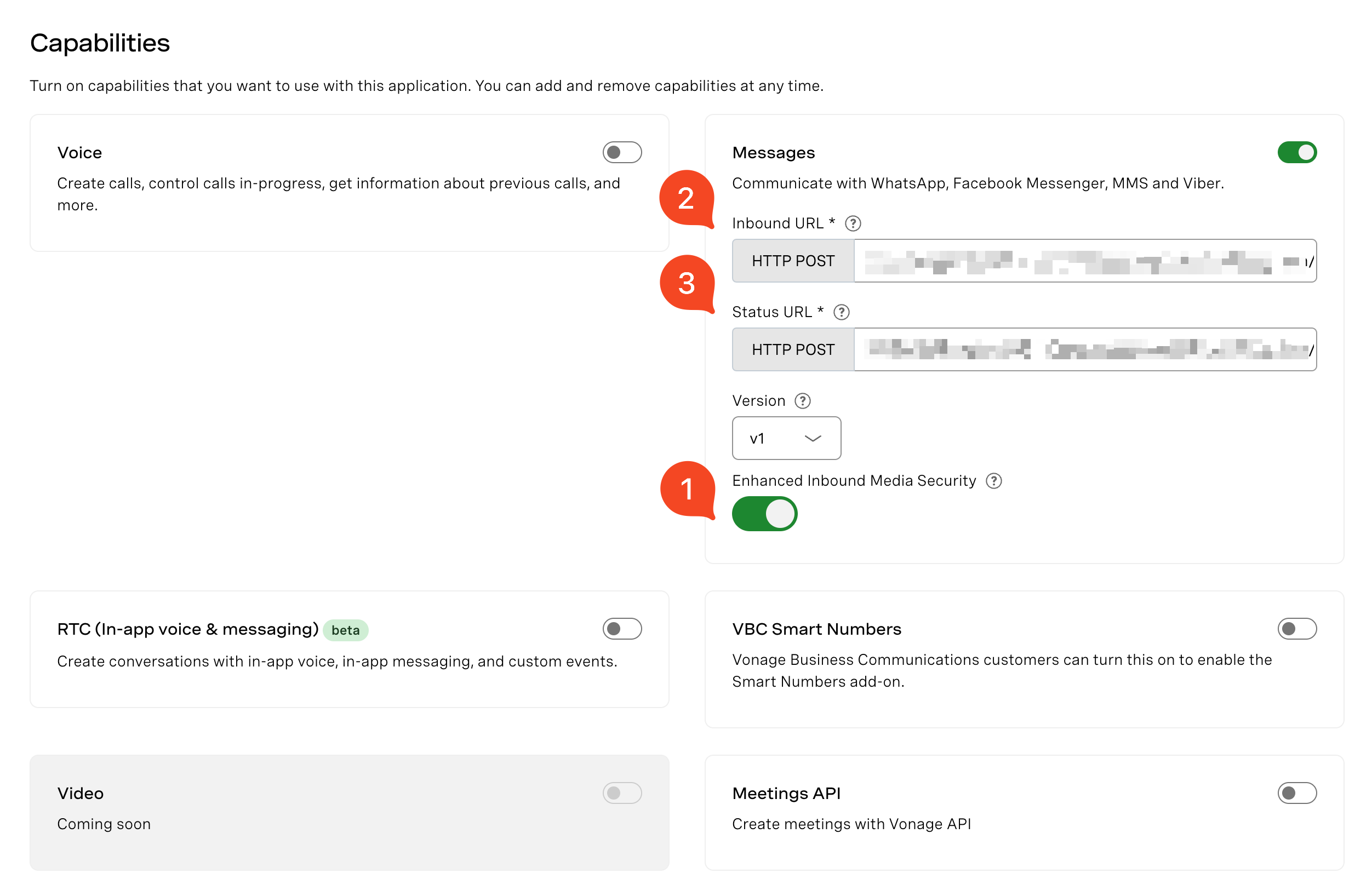The width and height of the screenshot is (1372, 885).
Task: Click the Inbound URL help icon
Action: (x=853, y=223)
